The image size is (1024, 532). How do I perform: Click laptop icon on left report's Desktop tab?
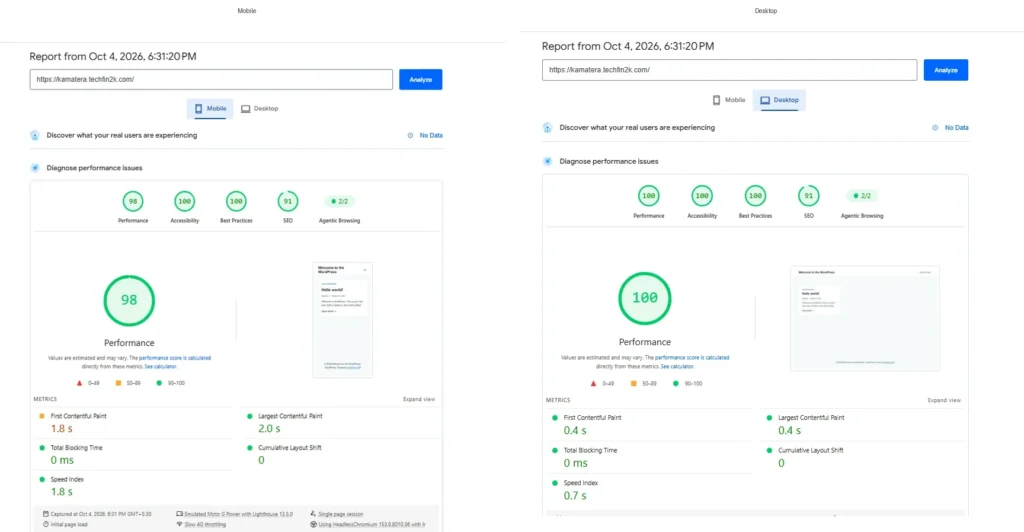tap(246, 109)
